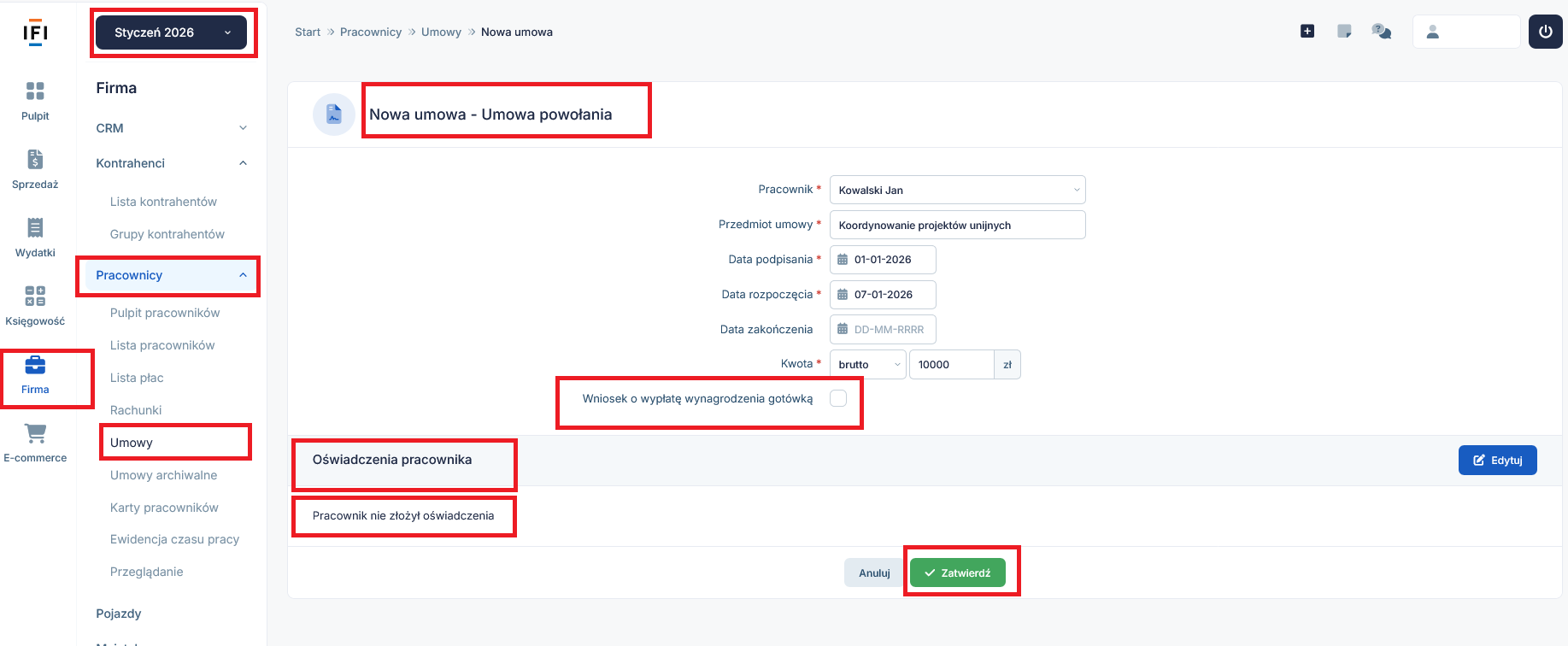Open the Sprzedaż sales module
Screen dimensions: 1568x646
35,160
